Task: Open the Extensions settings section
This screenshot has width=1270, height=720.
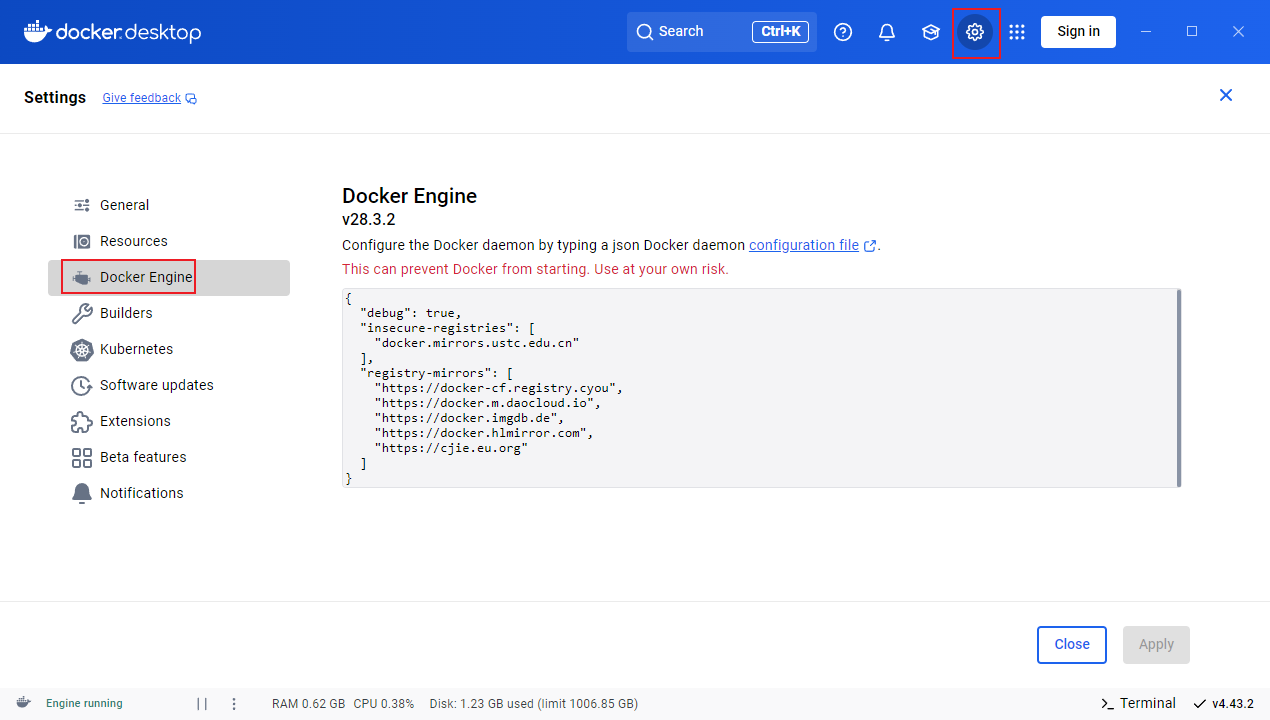Action: (135, 421)
